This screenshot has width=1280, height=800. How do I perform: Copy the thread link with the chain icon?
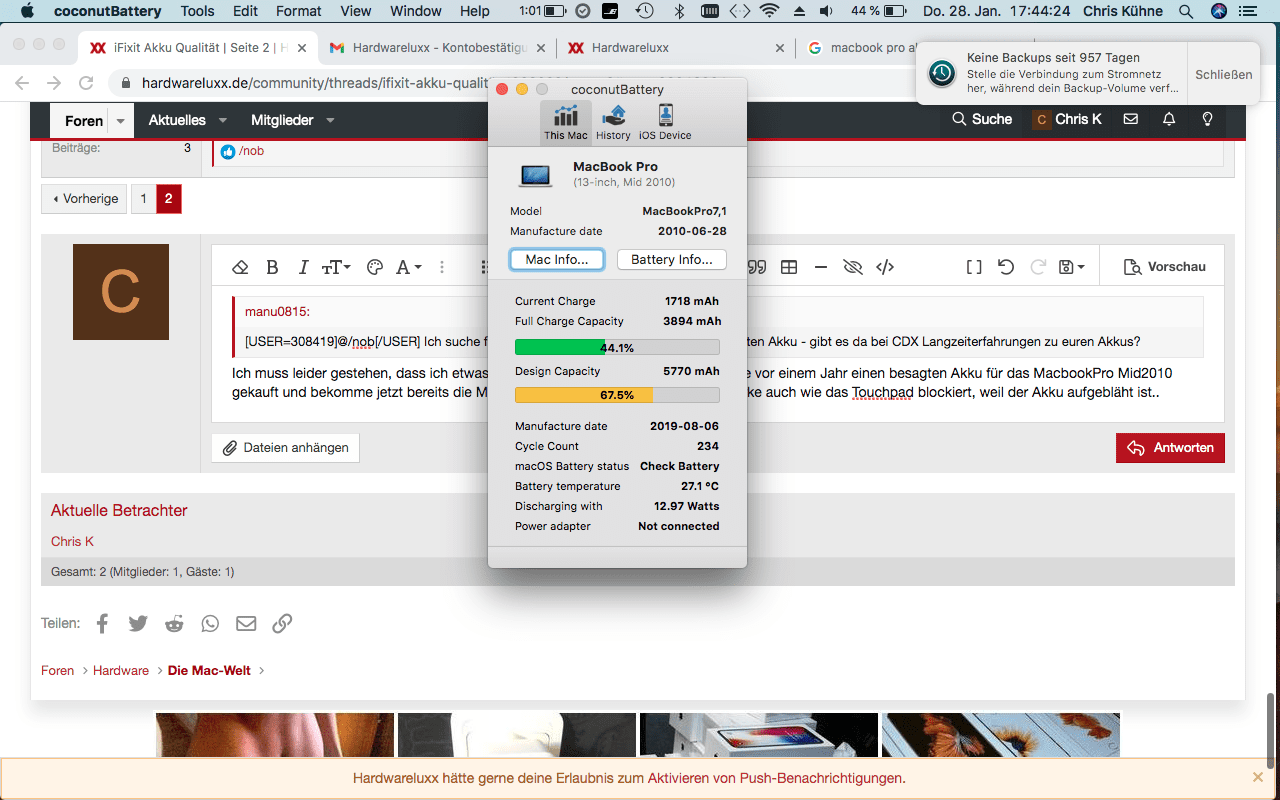pos(282,623)
